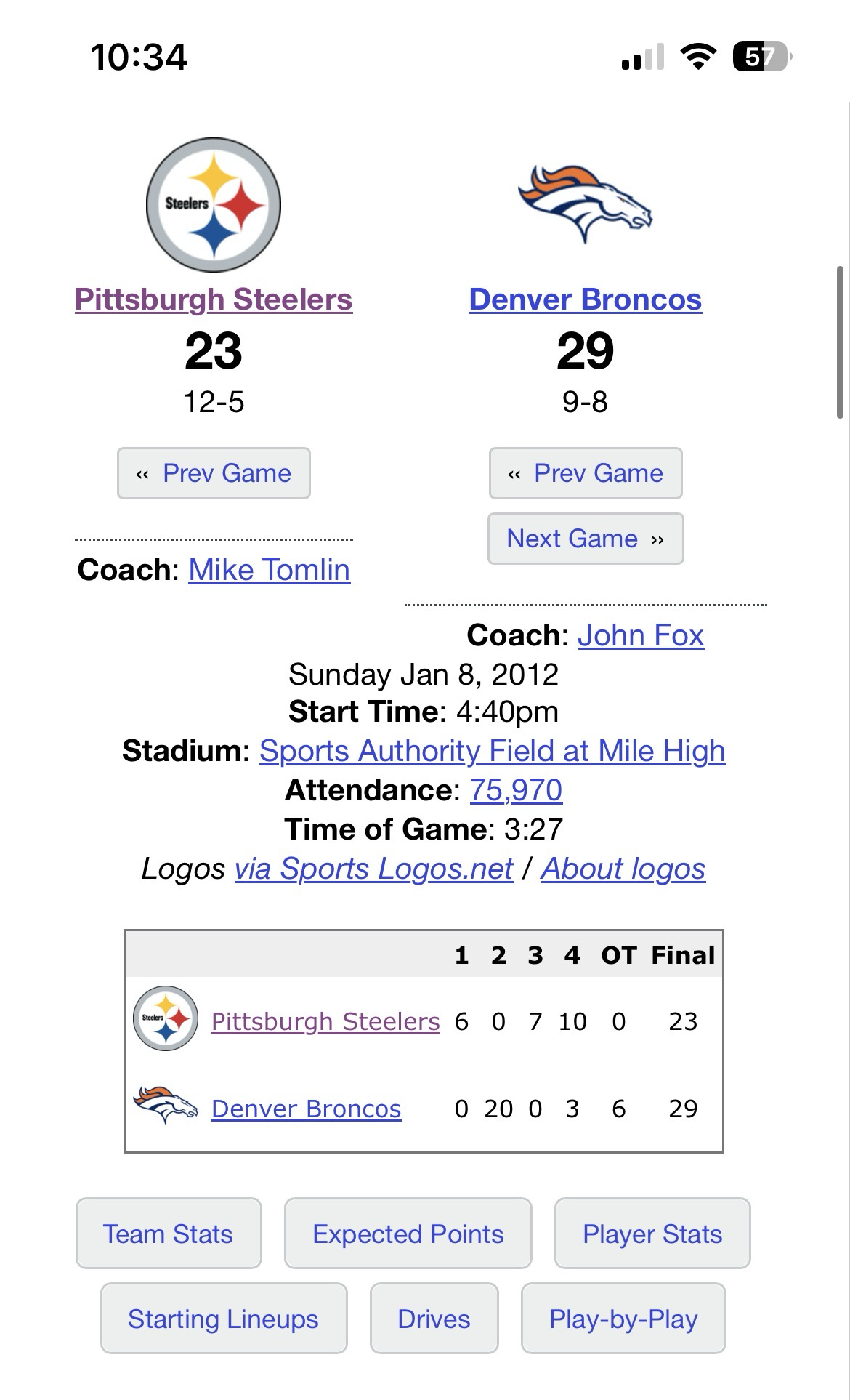Open the Steelers' Prev Game

click(x=214, y=473)
